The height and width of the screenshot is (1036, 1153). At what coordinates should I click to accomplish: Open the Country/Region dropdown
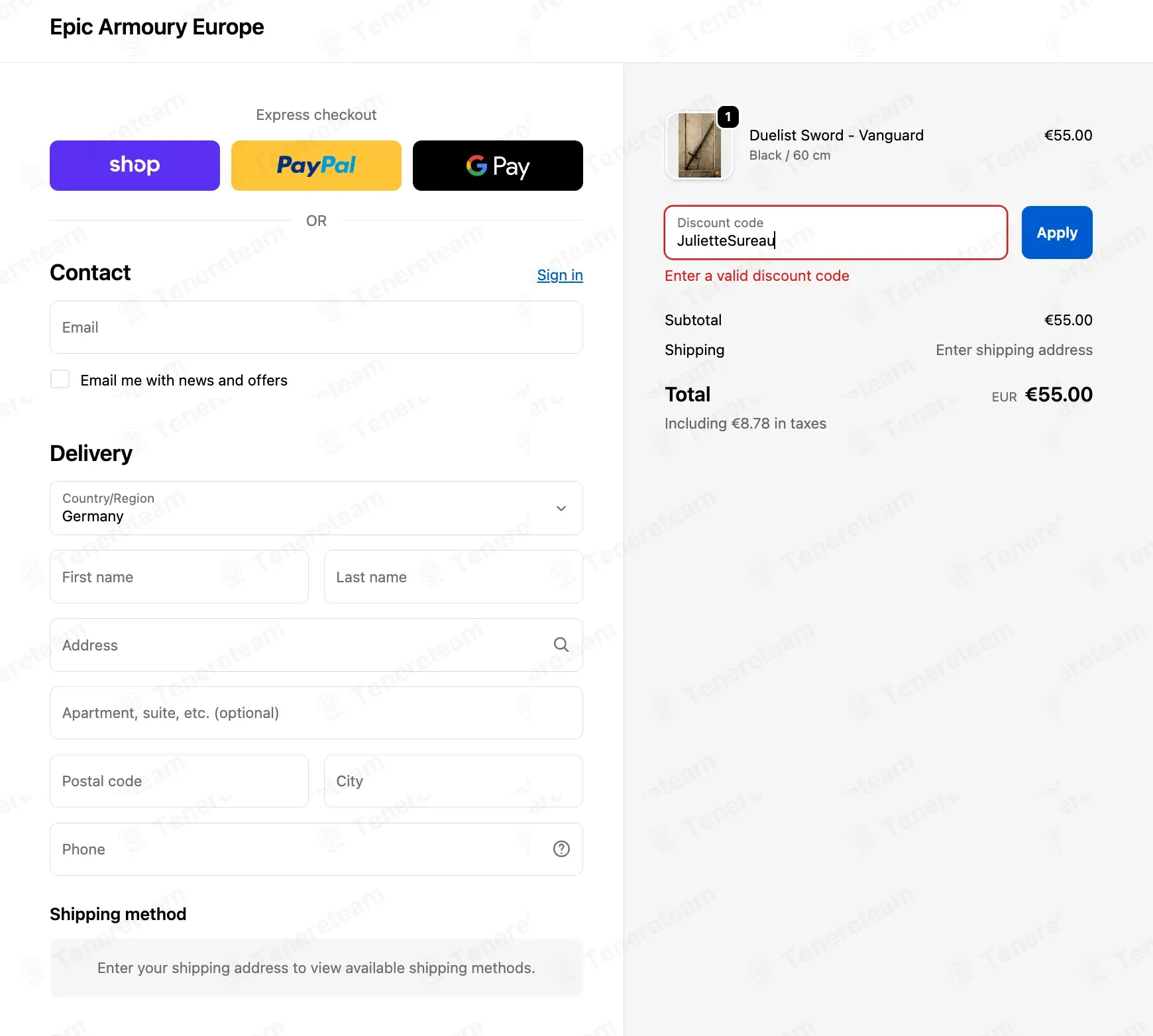tap(316, 508)
